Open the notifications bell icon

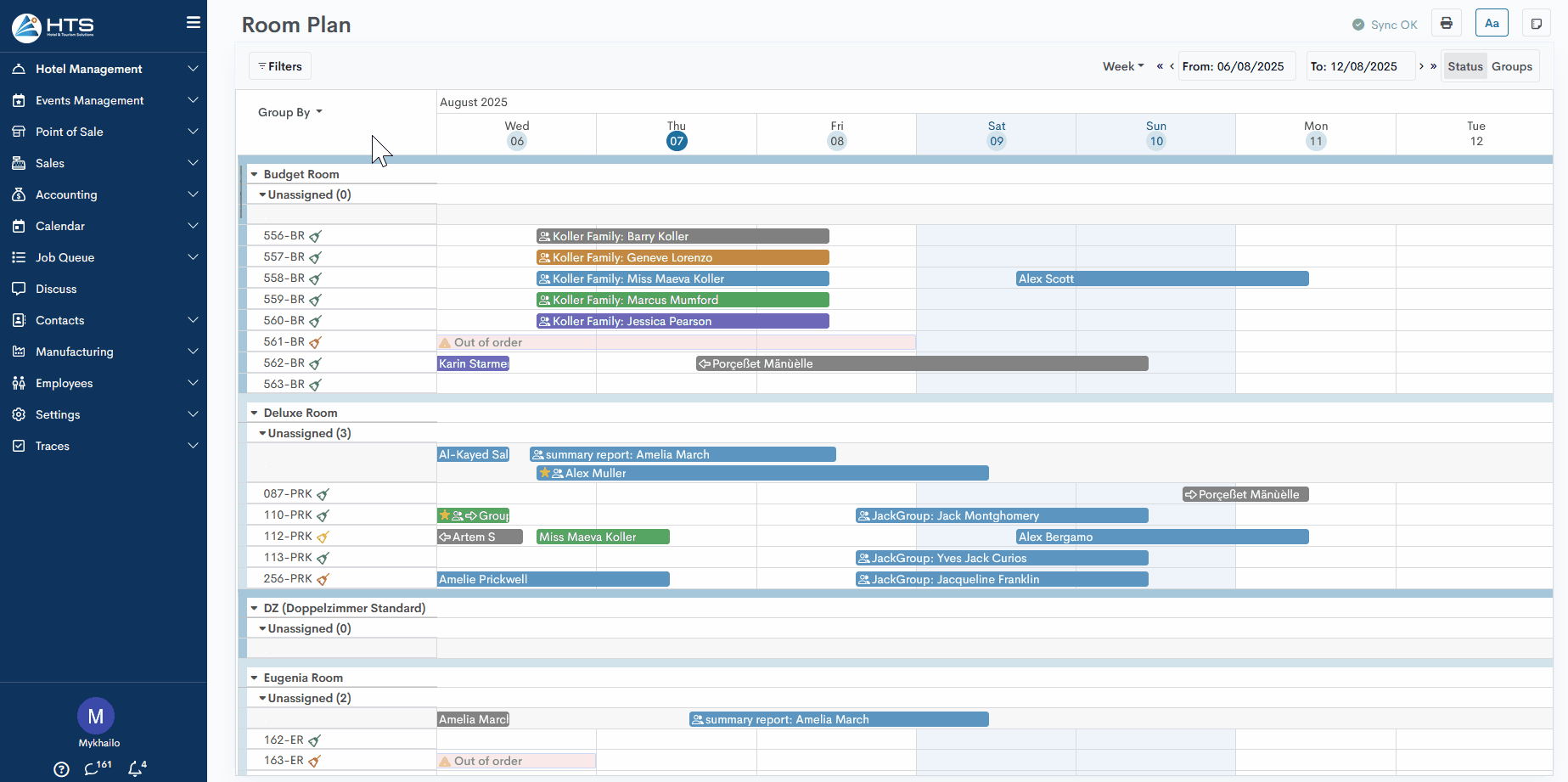pyautogui.click(x=135, y=769)
